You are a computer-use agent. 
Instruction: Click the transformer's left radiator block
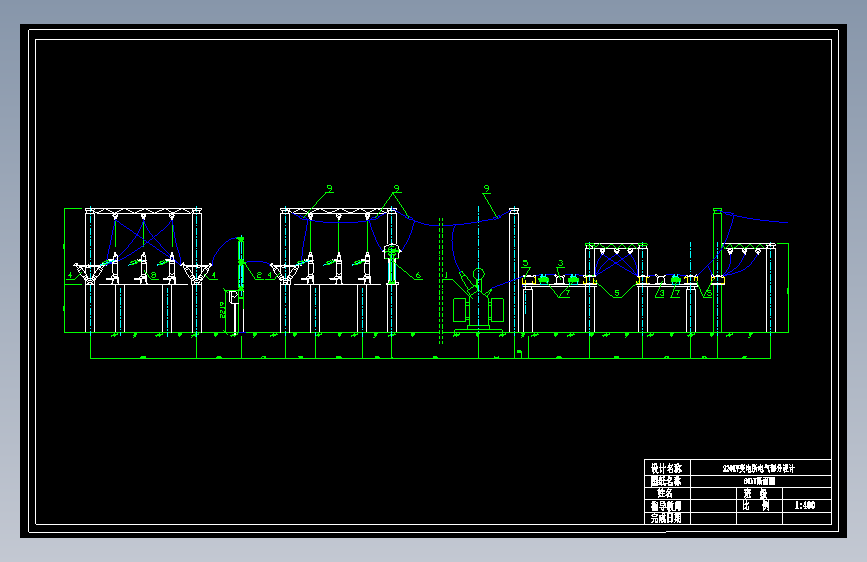point(460,310)
